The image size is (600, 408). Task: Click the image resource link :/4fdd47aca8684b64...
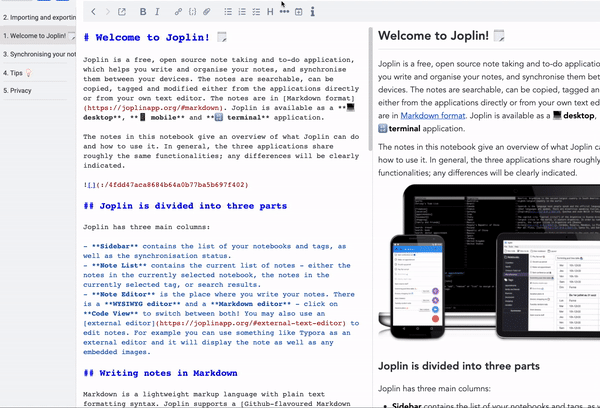pyautogui.click(x=172, y=185)
